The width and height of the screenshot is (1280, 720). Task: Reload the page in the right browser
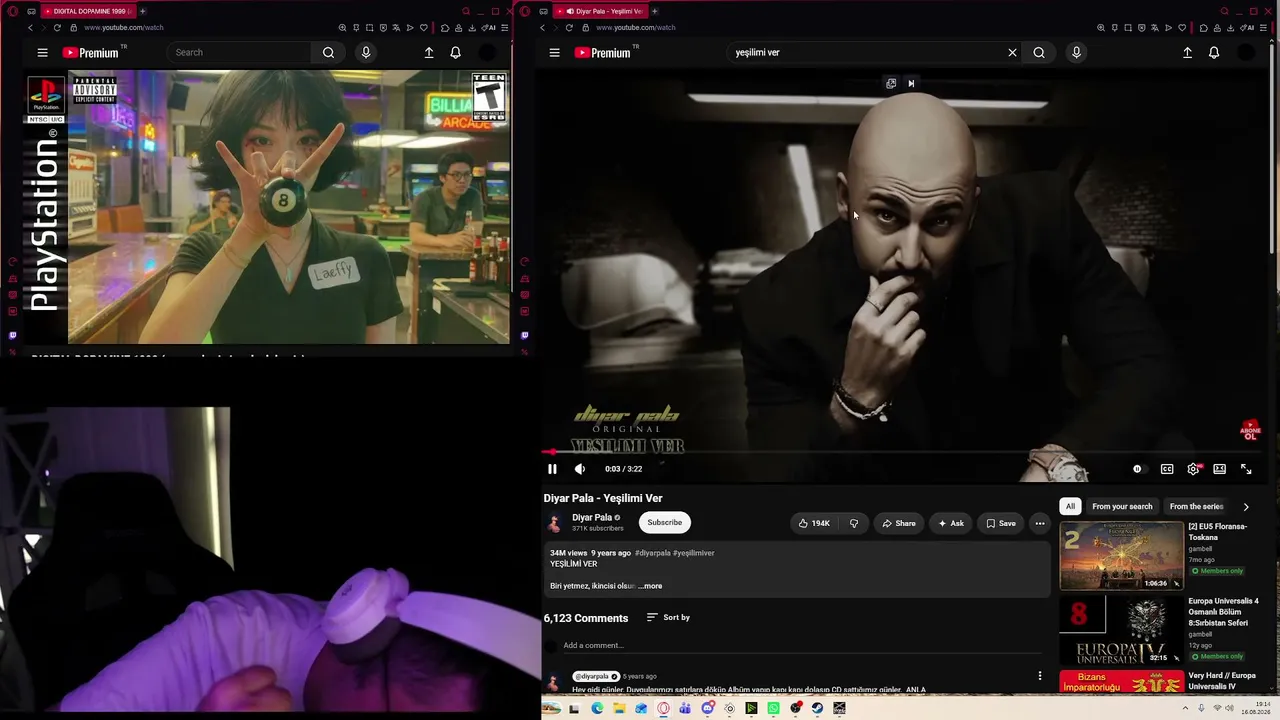tap(569, 28)
